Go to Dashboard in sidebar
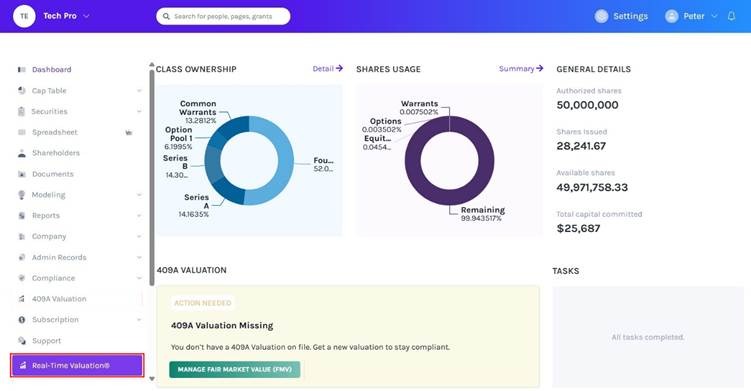 [51, 69]
